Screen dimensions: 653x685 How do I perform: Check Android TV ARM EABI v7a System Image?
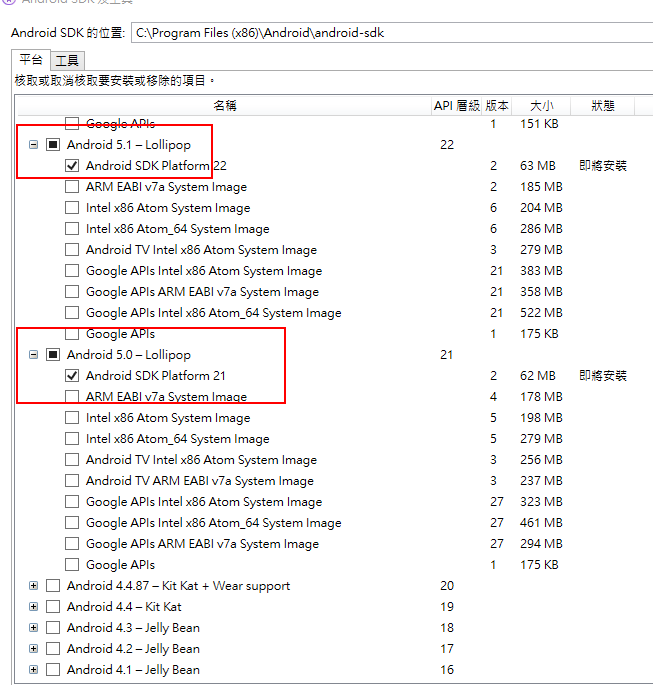pos(72,481)
